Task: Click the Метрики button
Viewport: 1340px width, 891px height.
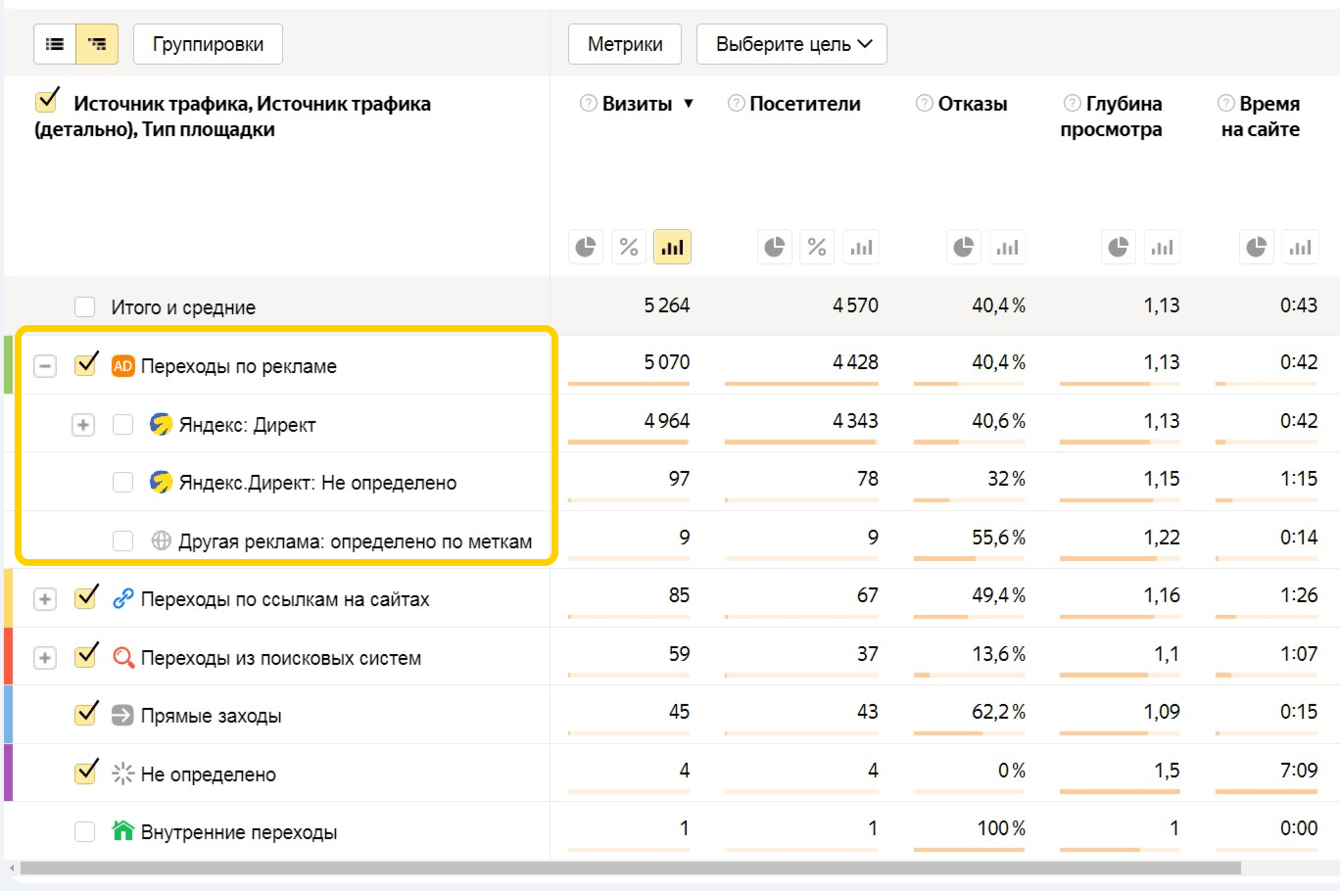Action: [624, 44]
